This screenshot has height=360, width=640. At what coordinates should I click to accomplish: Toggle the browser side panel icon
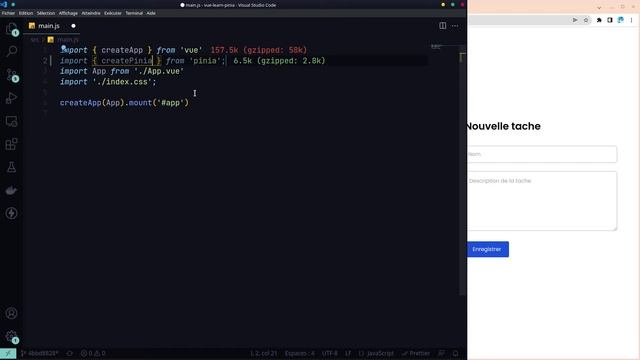pyautogui.click(x=610, y=20)
